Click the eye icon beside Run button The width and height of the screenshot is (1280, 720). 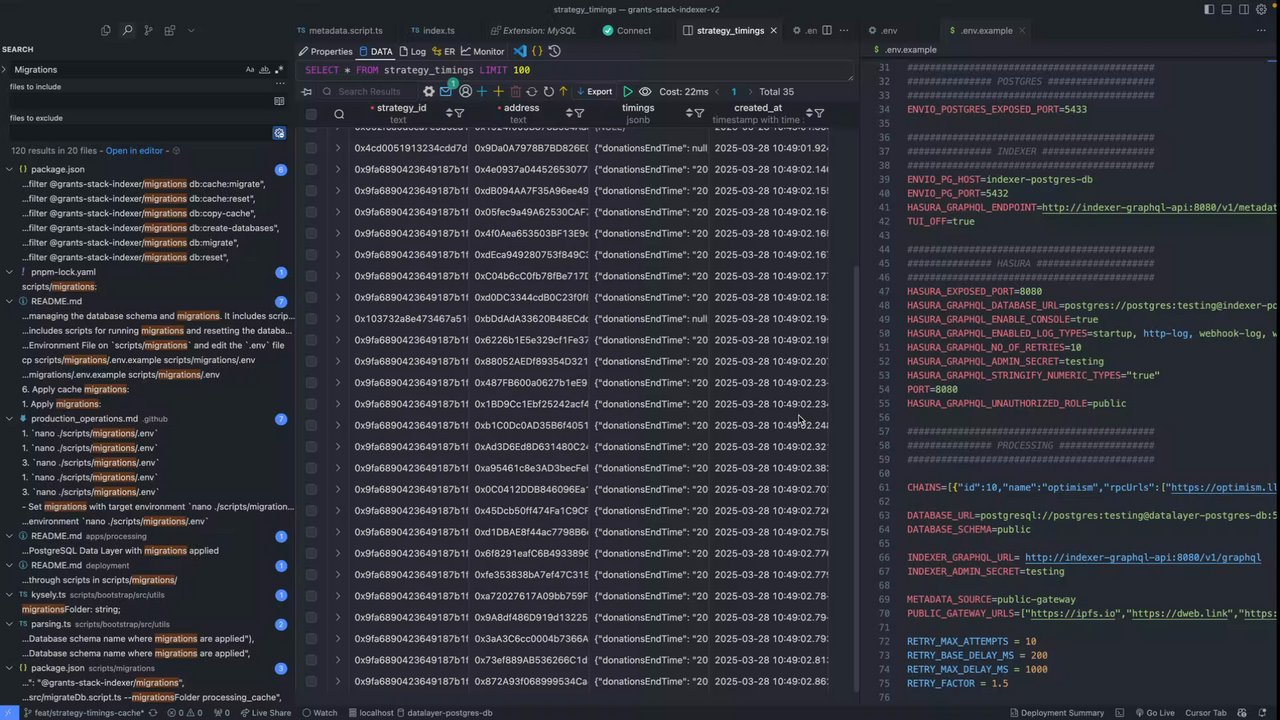(645, 91)
